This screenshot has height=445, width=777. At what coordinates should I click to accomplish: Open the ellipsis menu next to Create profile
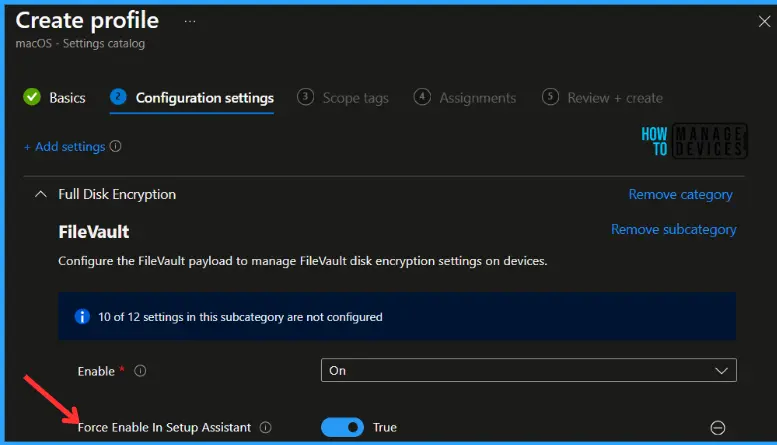190,21
